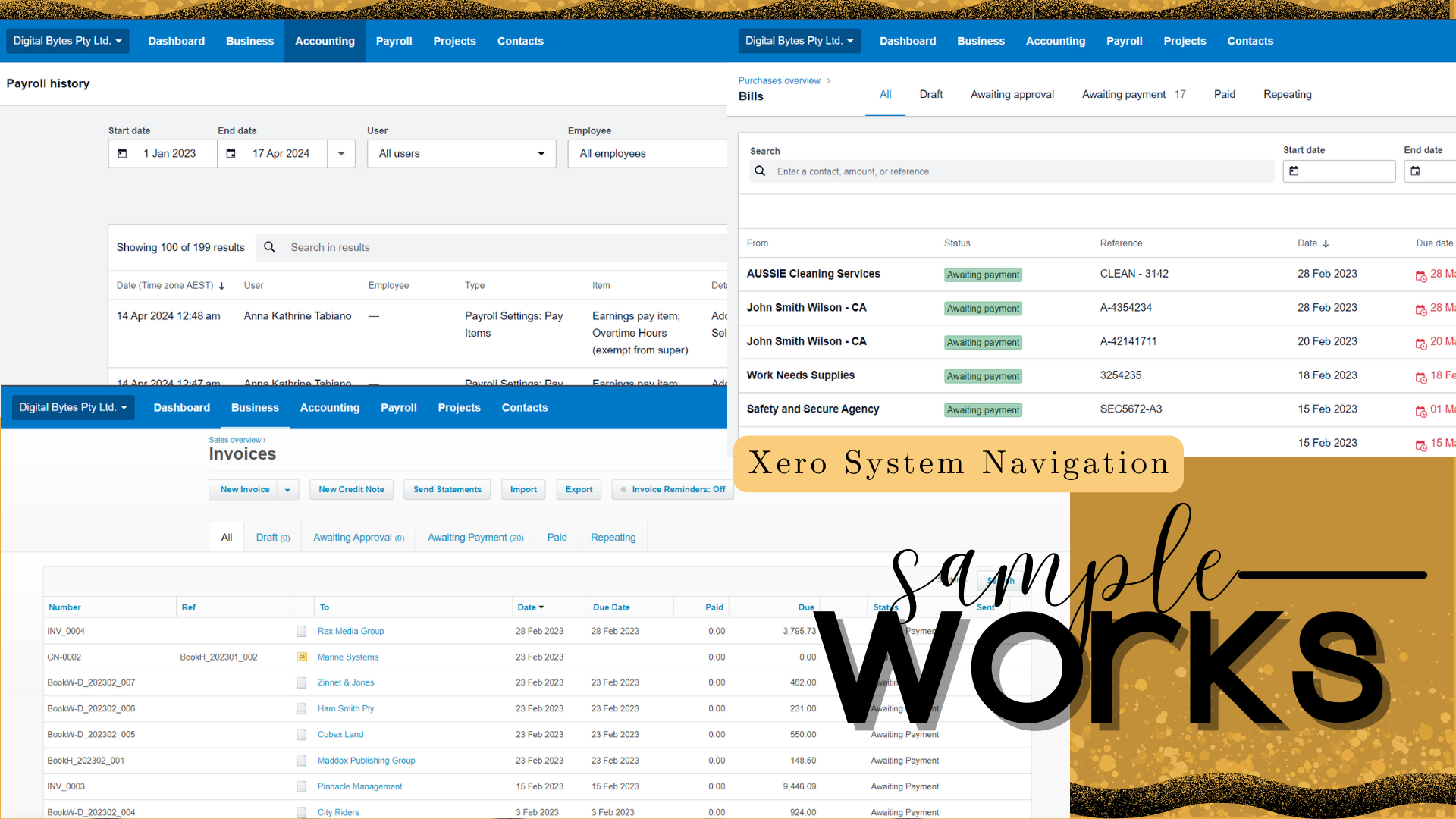1456x819 pixels.
Task: Click the search magnifier in Payroll history results
Action: (x=269, y=247)
